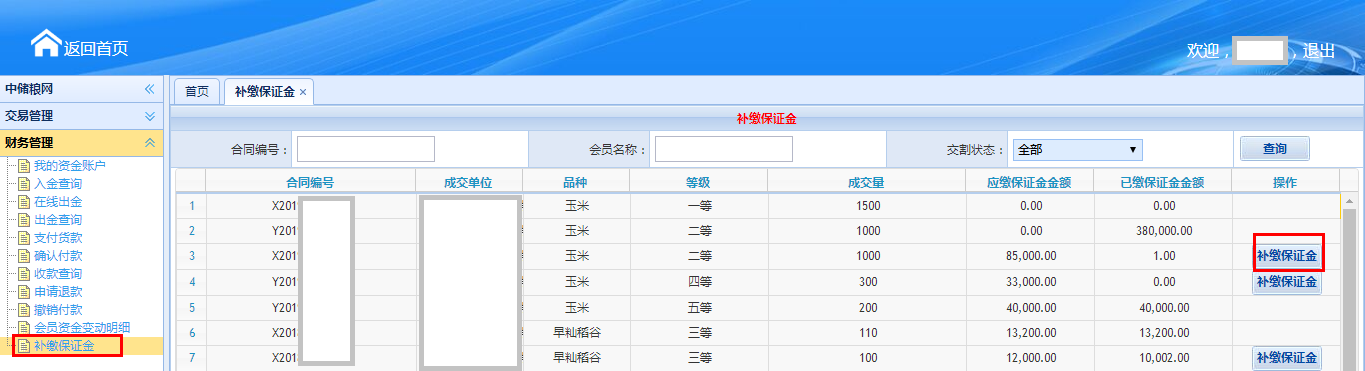This screenshot has width=1365, height=371.
Task: Select 补缴保证金 in the sidebar tree
Action: pos(64,346)
